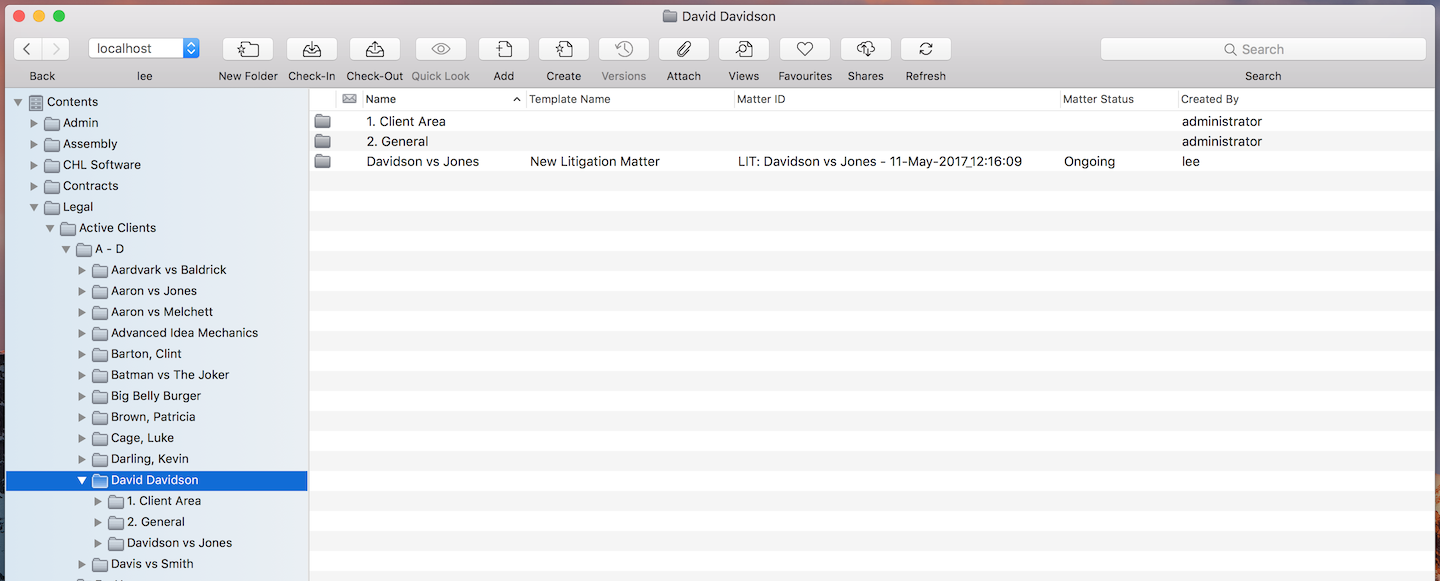Select Advanced Idea Mechanics in sidebar
1440x581 pixels.
pos(184,333)
